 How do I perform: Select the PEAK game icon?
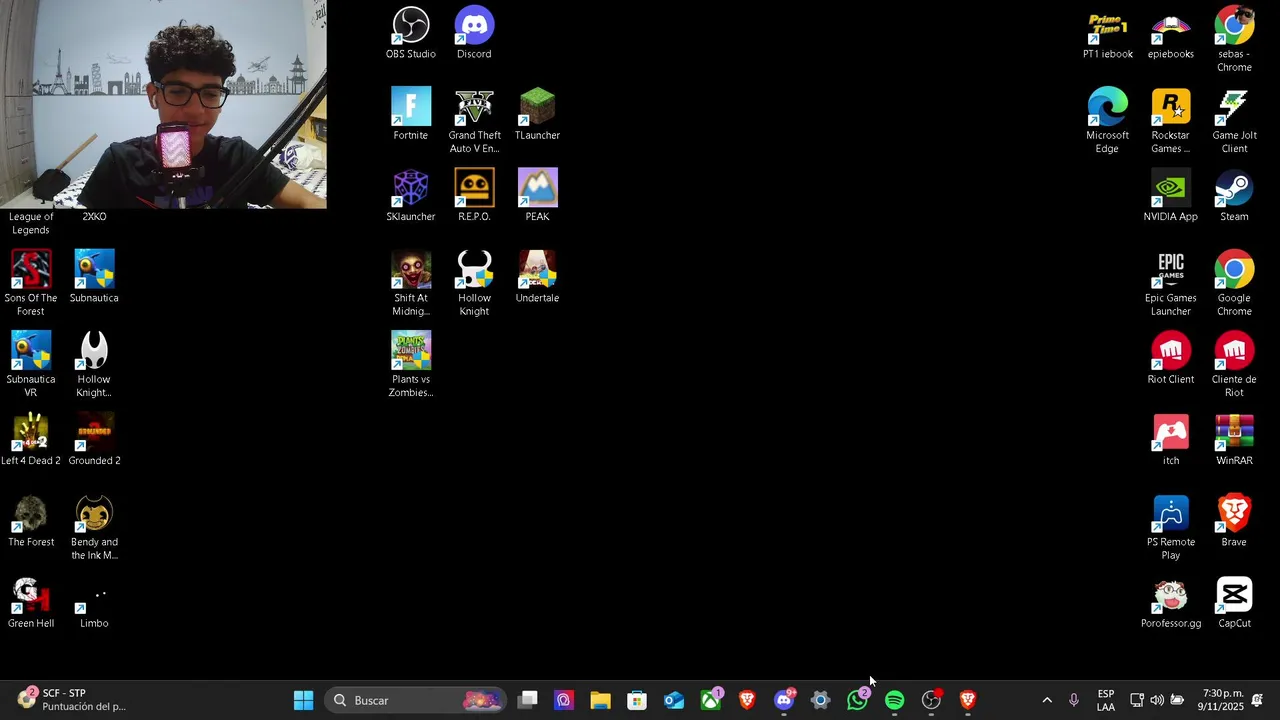click(537, 195)
